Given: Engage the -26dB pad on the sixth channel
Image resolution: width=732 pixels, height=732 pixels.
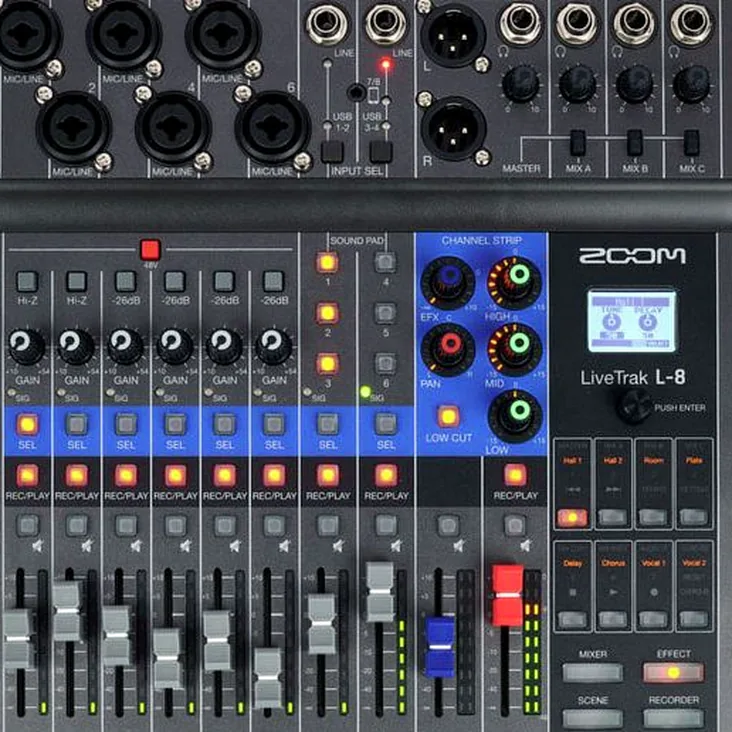Looking at the screenshot, I should point(274,282).
